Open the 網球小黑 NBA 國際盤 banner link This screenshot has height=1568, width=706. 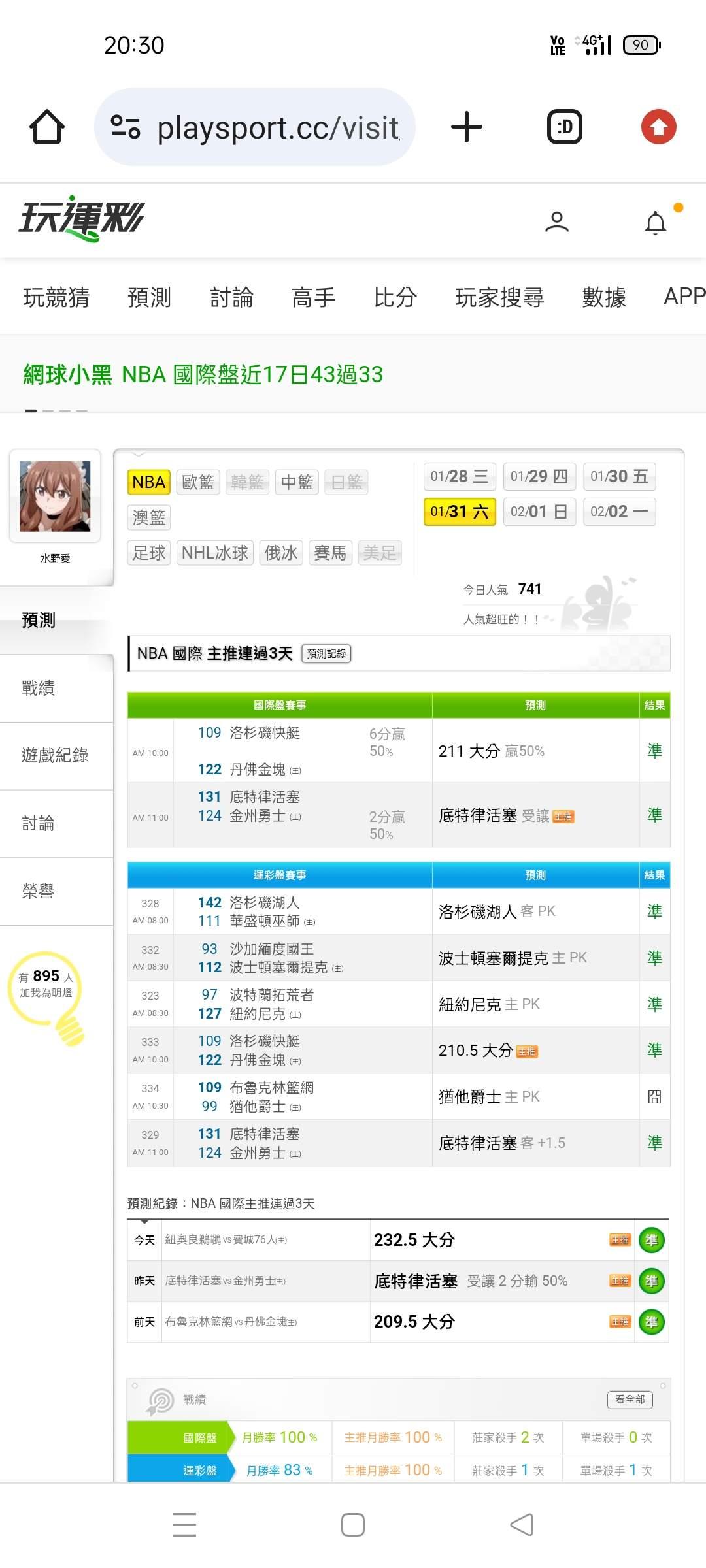pos(203,374)
